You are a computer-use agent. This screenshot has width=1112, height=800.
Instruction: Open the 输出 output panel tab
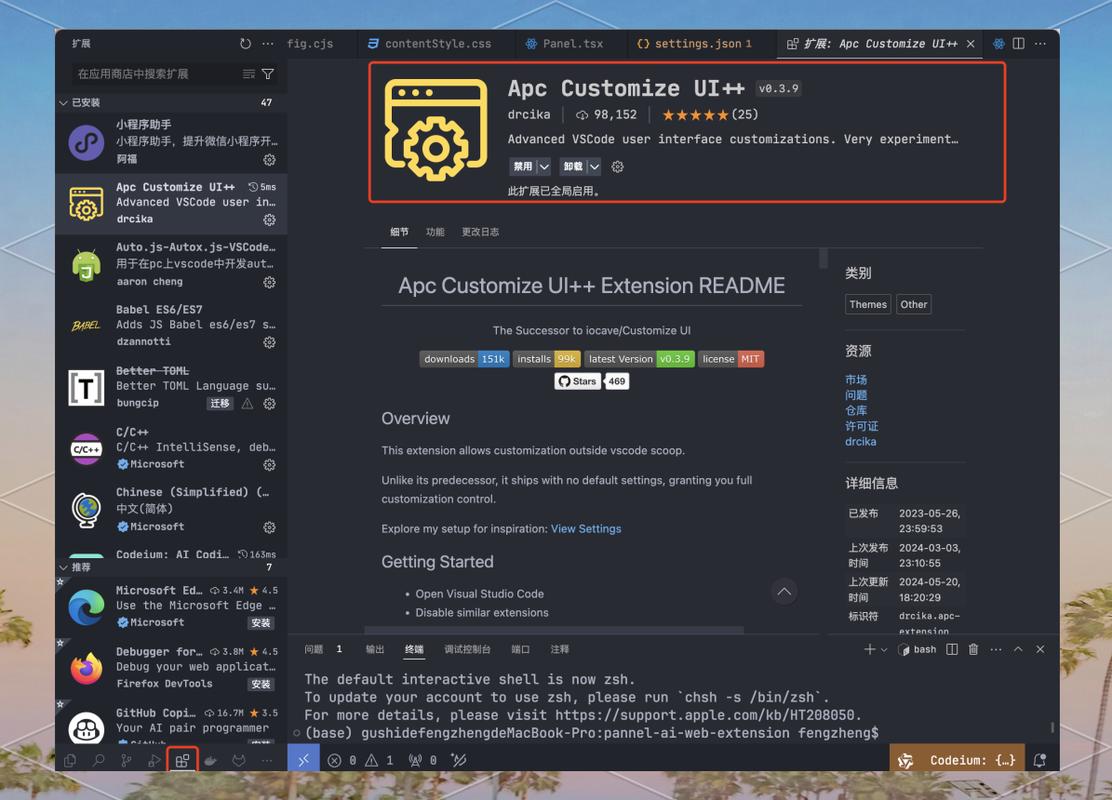pos(374,650)
